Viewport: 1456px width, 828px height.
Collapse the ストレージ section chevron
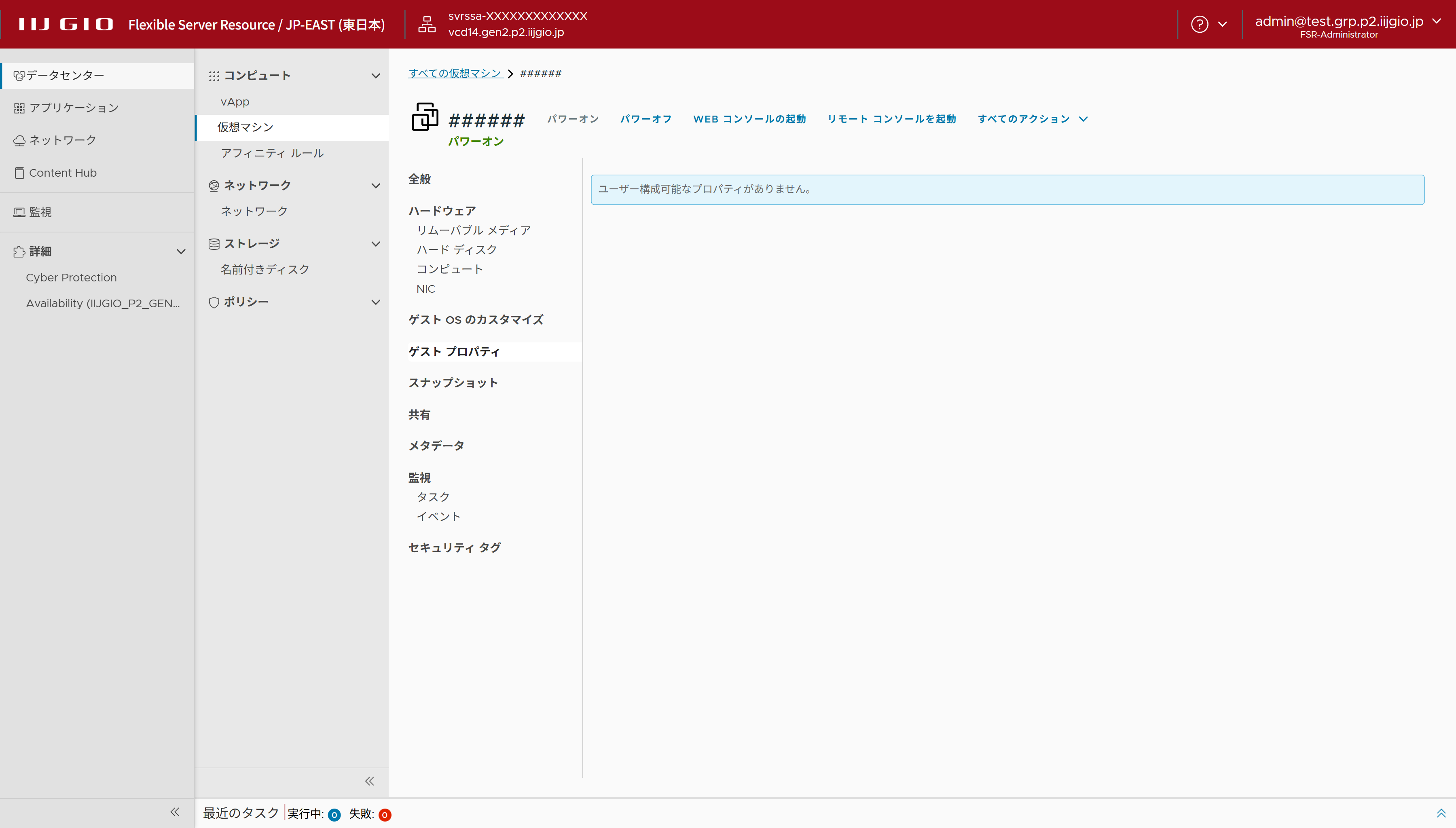point(375,244)
